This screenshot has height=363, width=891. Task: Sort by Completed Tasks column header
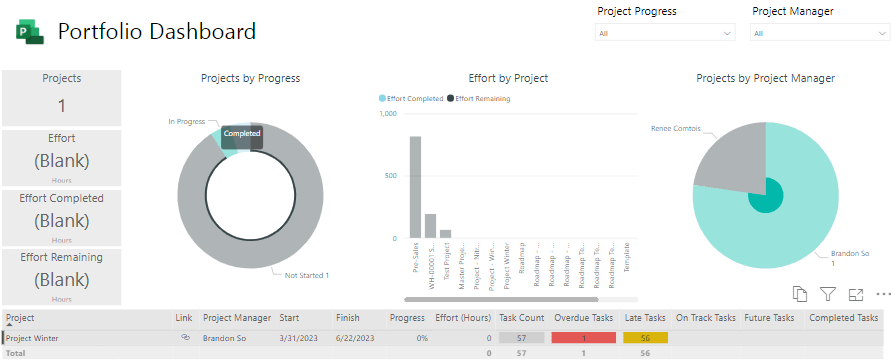[x=844, y=318]
